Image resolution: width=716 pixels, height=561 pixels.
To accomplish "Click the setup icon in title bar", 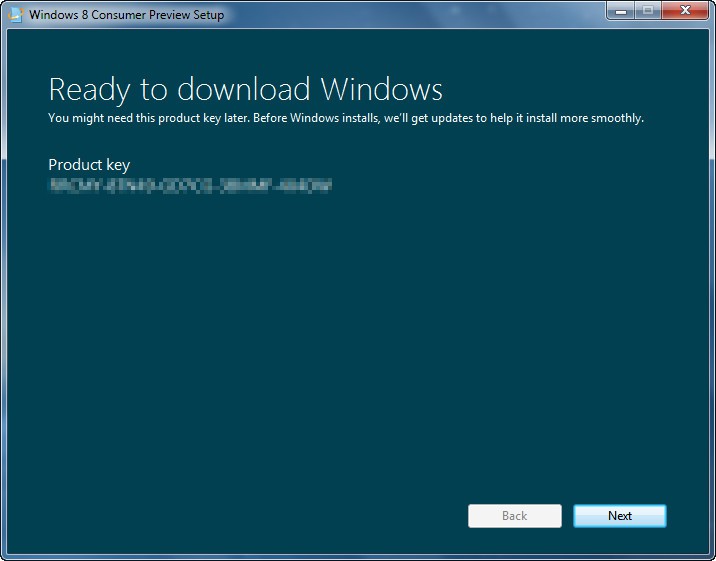I will pos(15,14).
